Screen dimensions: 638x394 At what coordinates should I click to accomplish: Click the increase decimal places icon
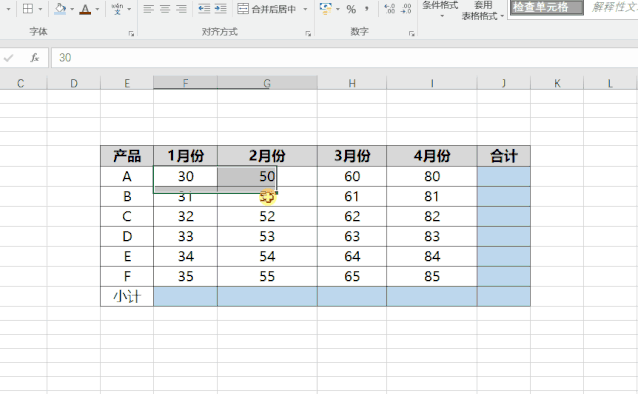(389, 9)
